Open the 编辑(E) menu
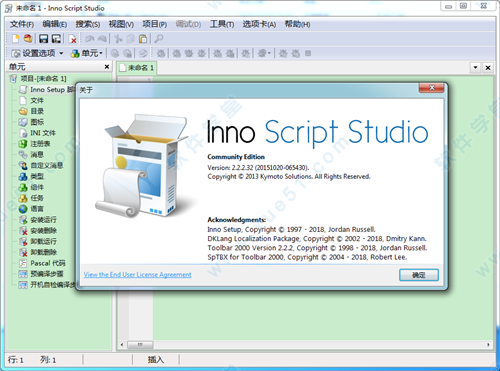This screenshot has width=500, height=371. click(55, 24)
